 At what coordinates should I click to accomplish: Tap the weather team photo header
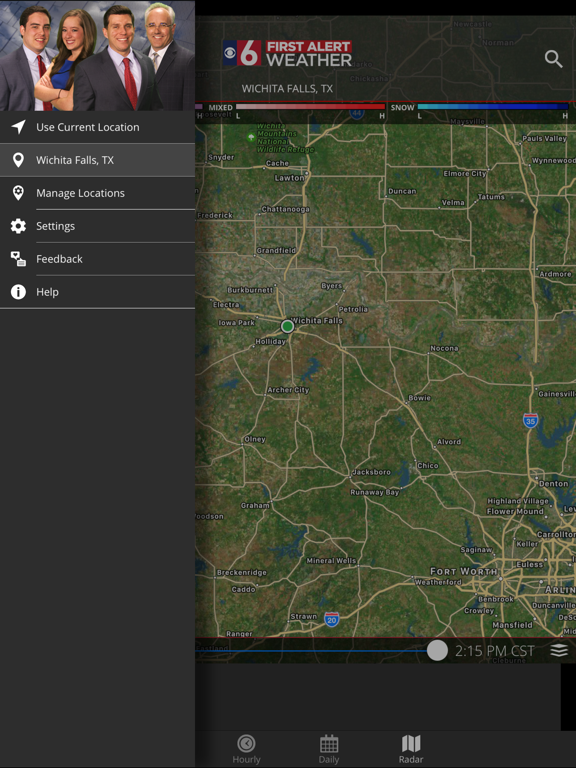pos(97,55)
